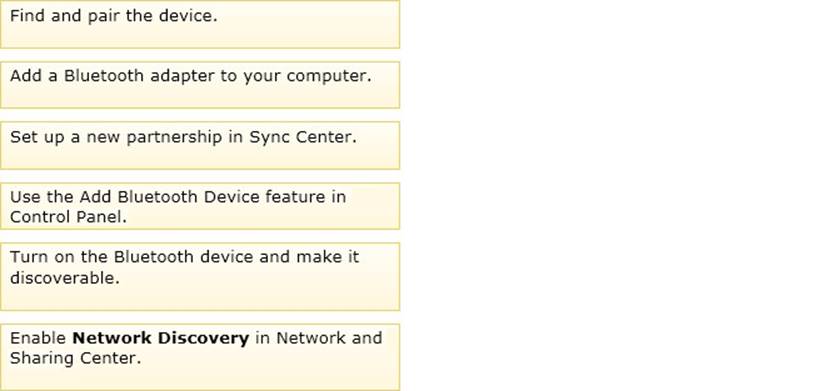Choose 'Add a Bluetooth adapter to your computer'

point(200,85)
